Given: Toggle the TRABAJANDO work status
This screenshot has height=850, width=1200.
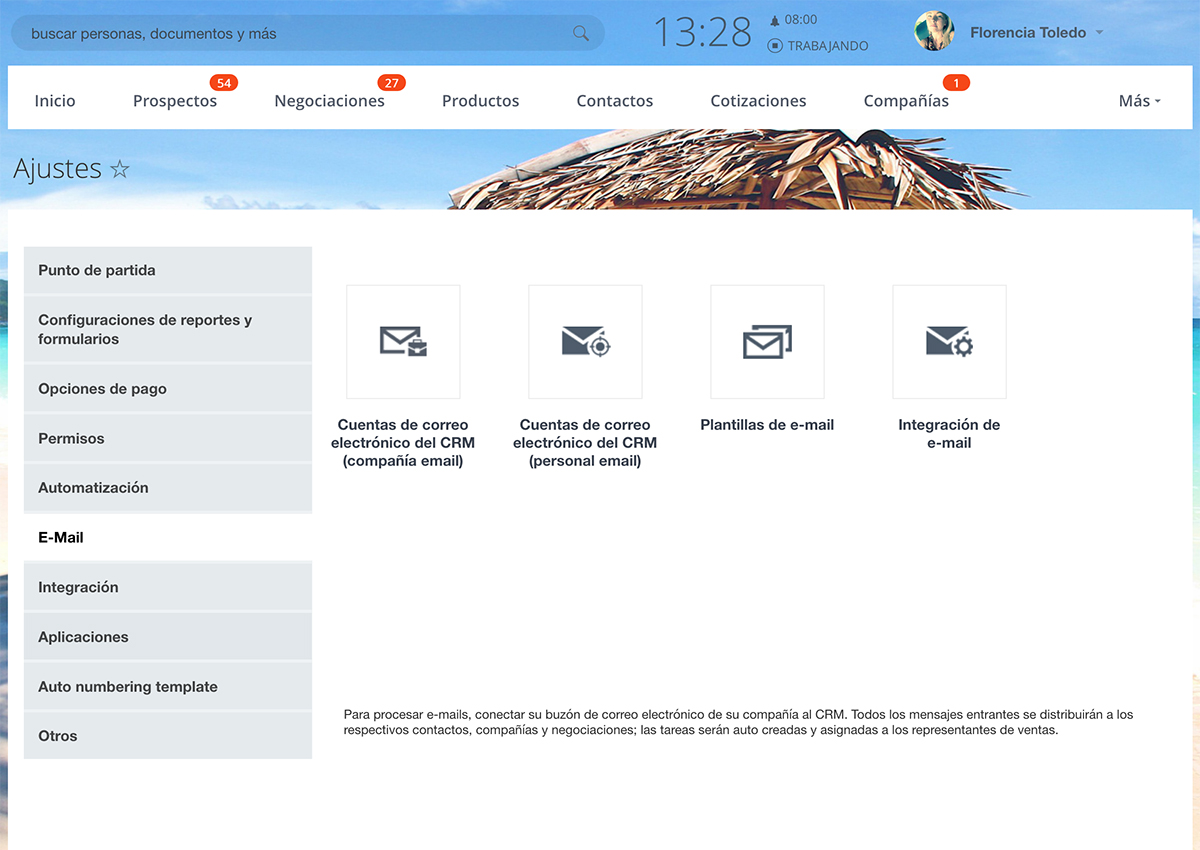Looking at the screenshot, I should pos(818,46).
